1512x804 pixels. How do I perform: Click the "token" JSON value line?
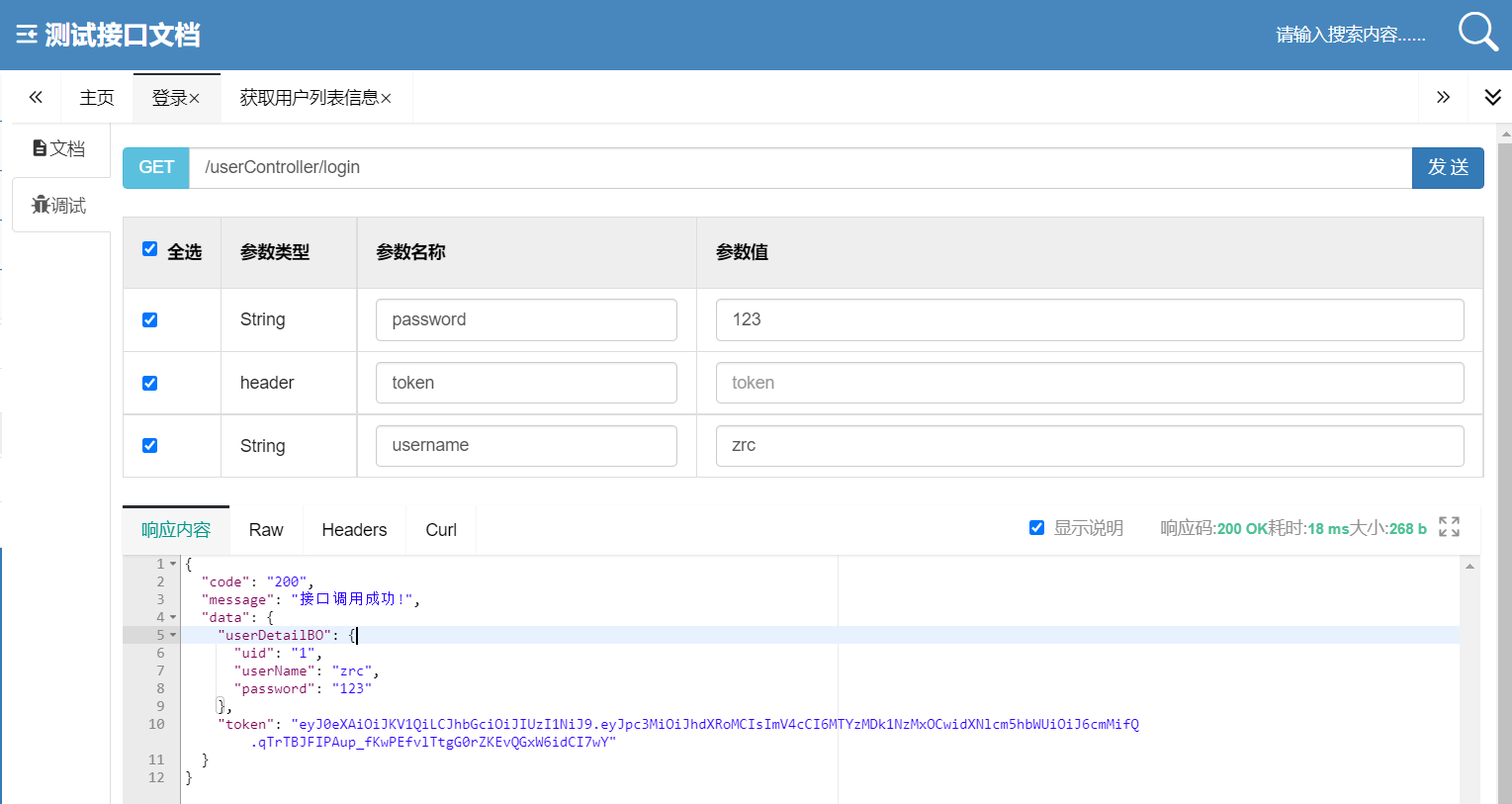click(x=678, y=733)
